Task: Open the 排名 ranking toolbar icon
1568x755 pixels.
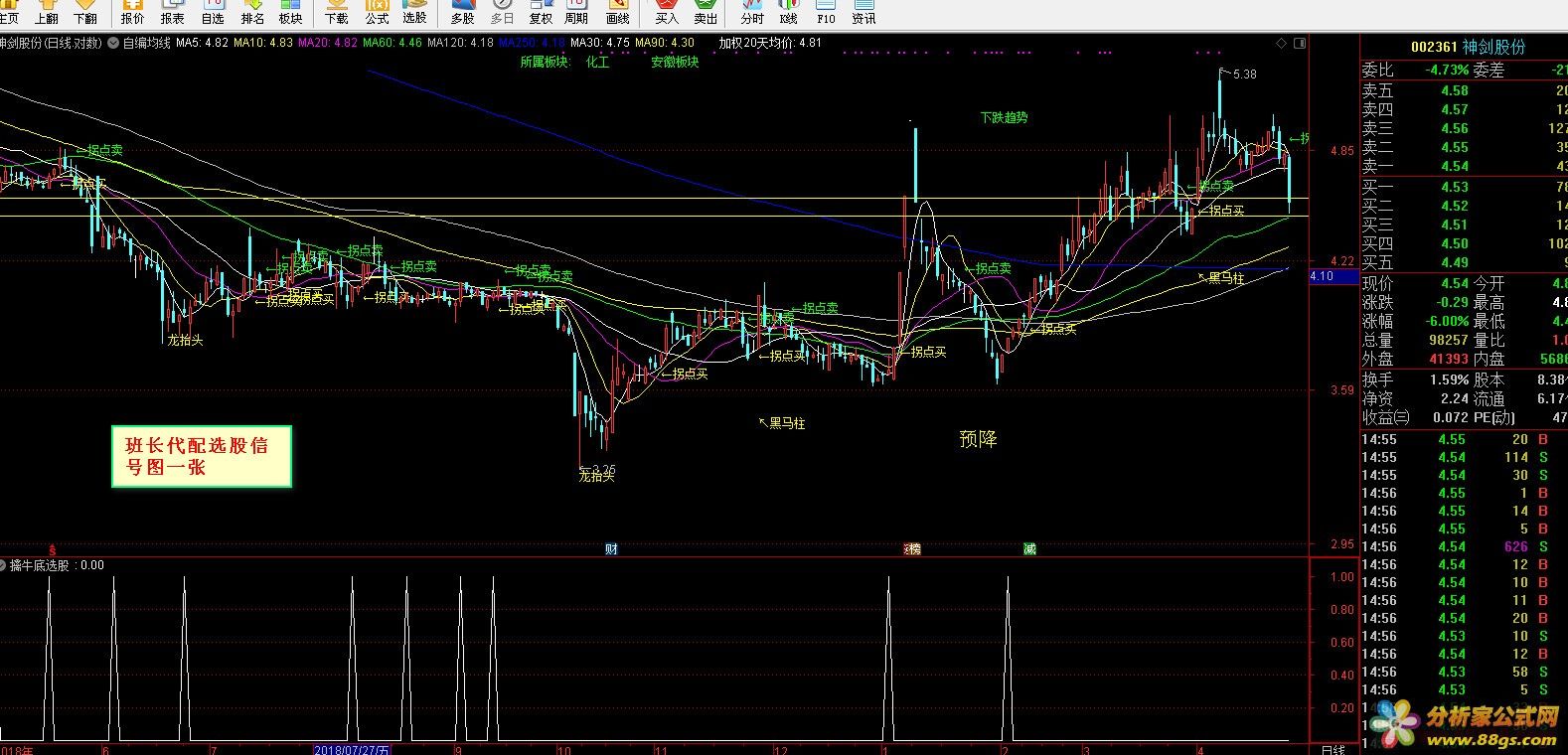Action: coord(252,12)
